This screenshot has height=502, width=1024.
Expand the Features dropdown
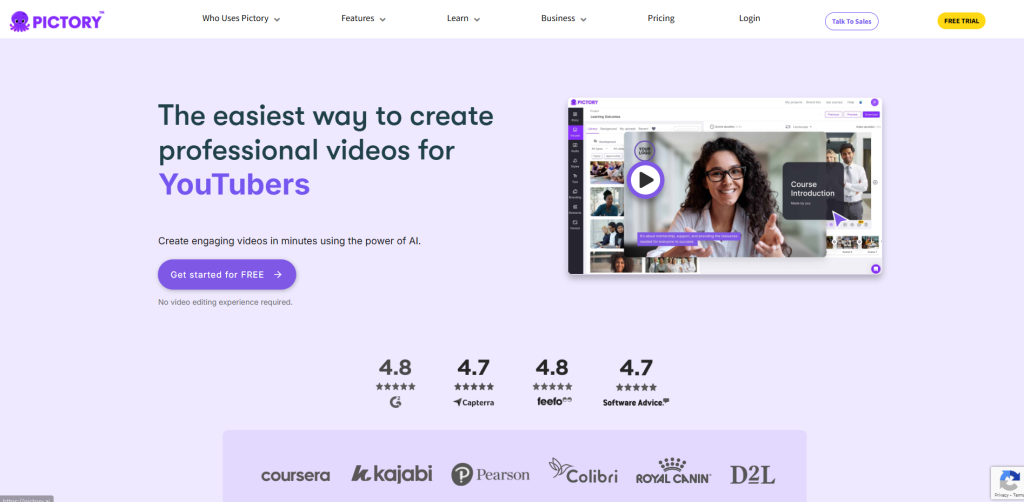pyautogui.click(x=363, y=19)
